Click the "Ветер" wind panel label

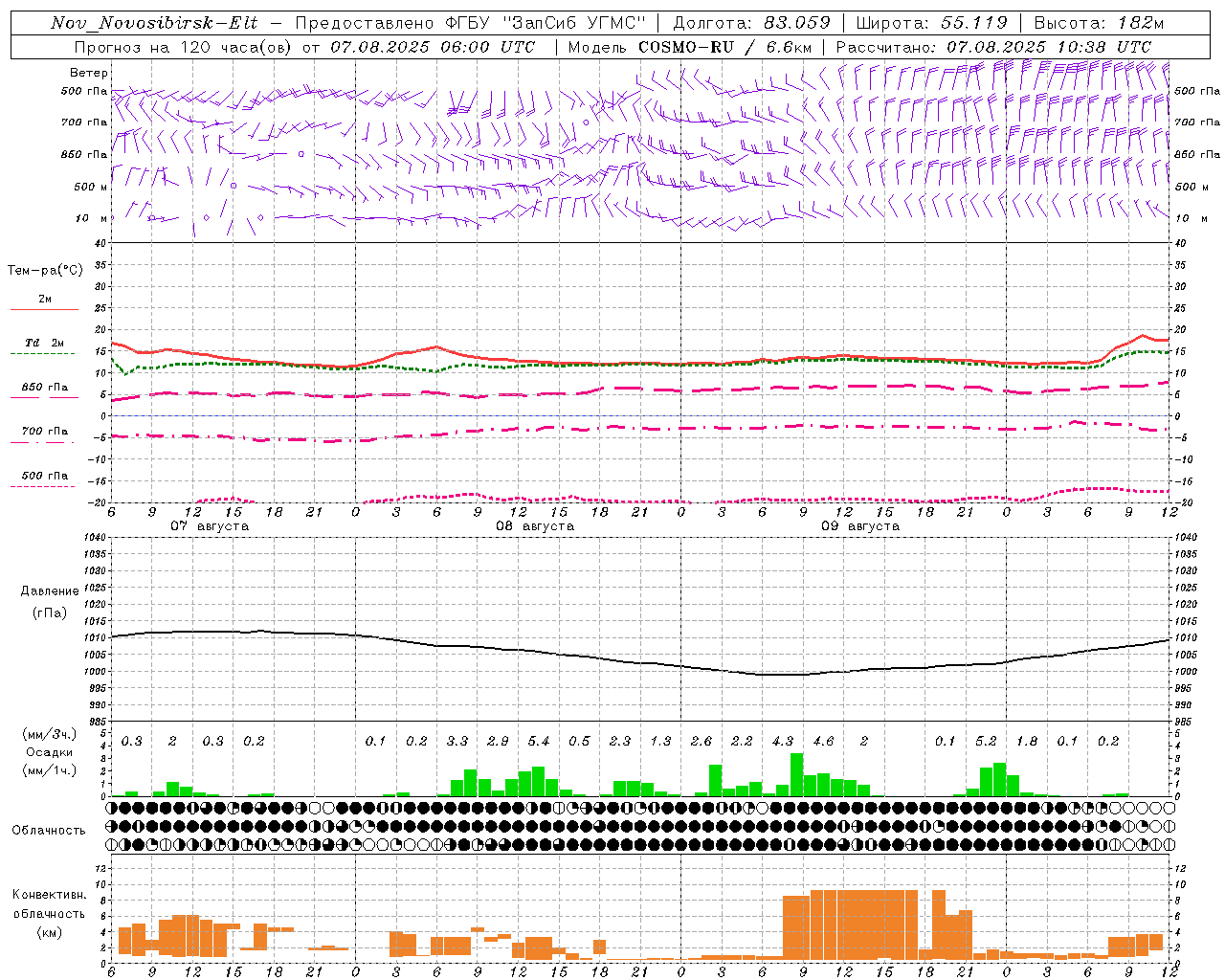[x=89, y=73]
